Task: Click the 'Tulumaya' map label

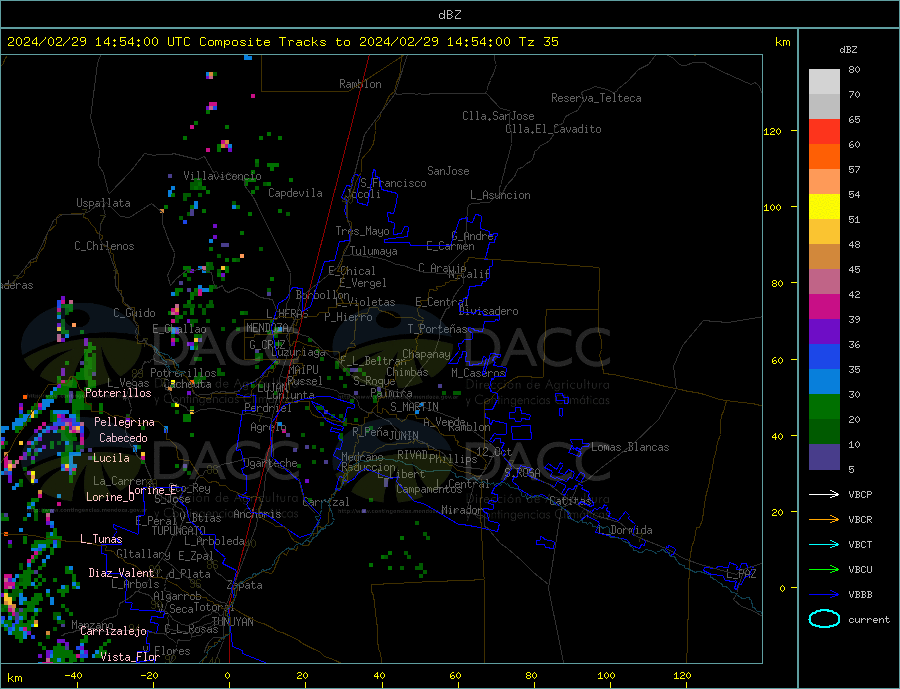Action: (x=374, y=251)
